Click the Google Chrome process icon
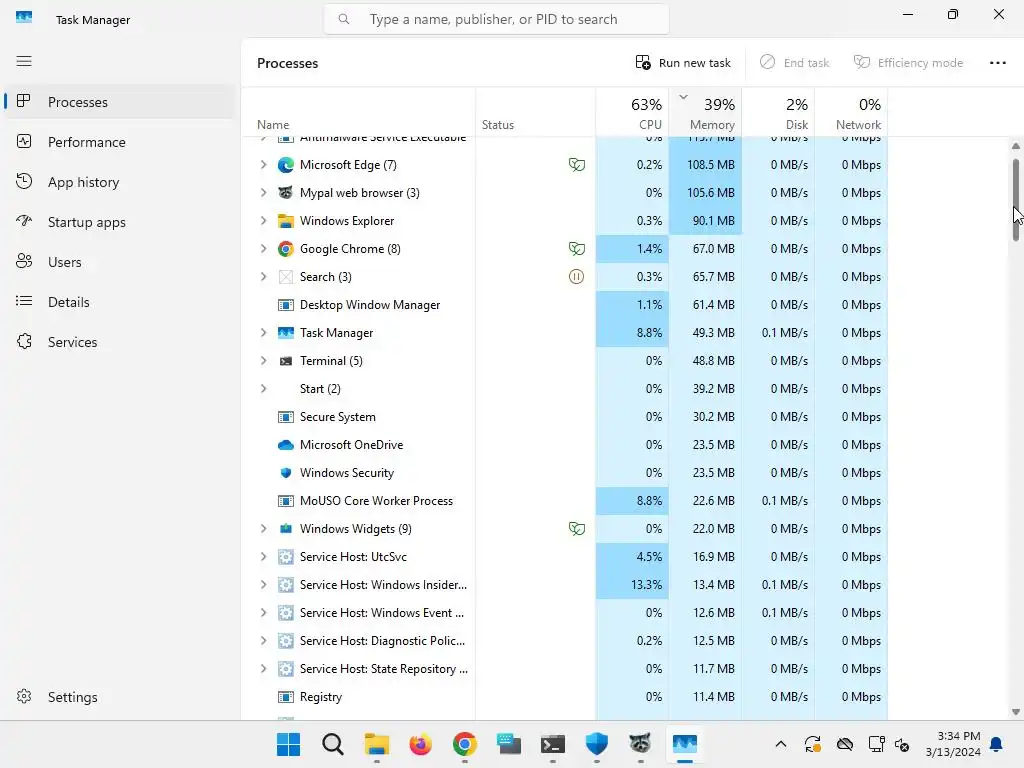 point(285,249)
